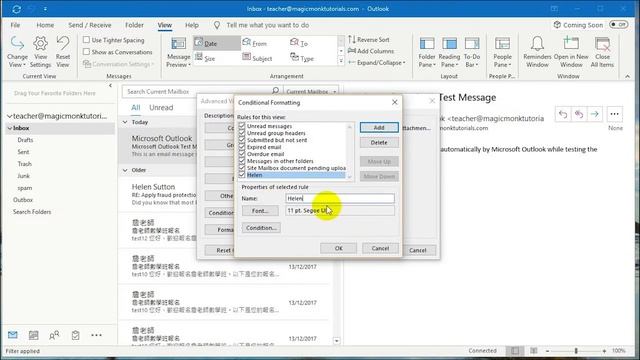This screenshot has width=640, height=360.
Task: Open the People icon in navigation bar
Action: coord(54,335)
